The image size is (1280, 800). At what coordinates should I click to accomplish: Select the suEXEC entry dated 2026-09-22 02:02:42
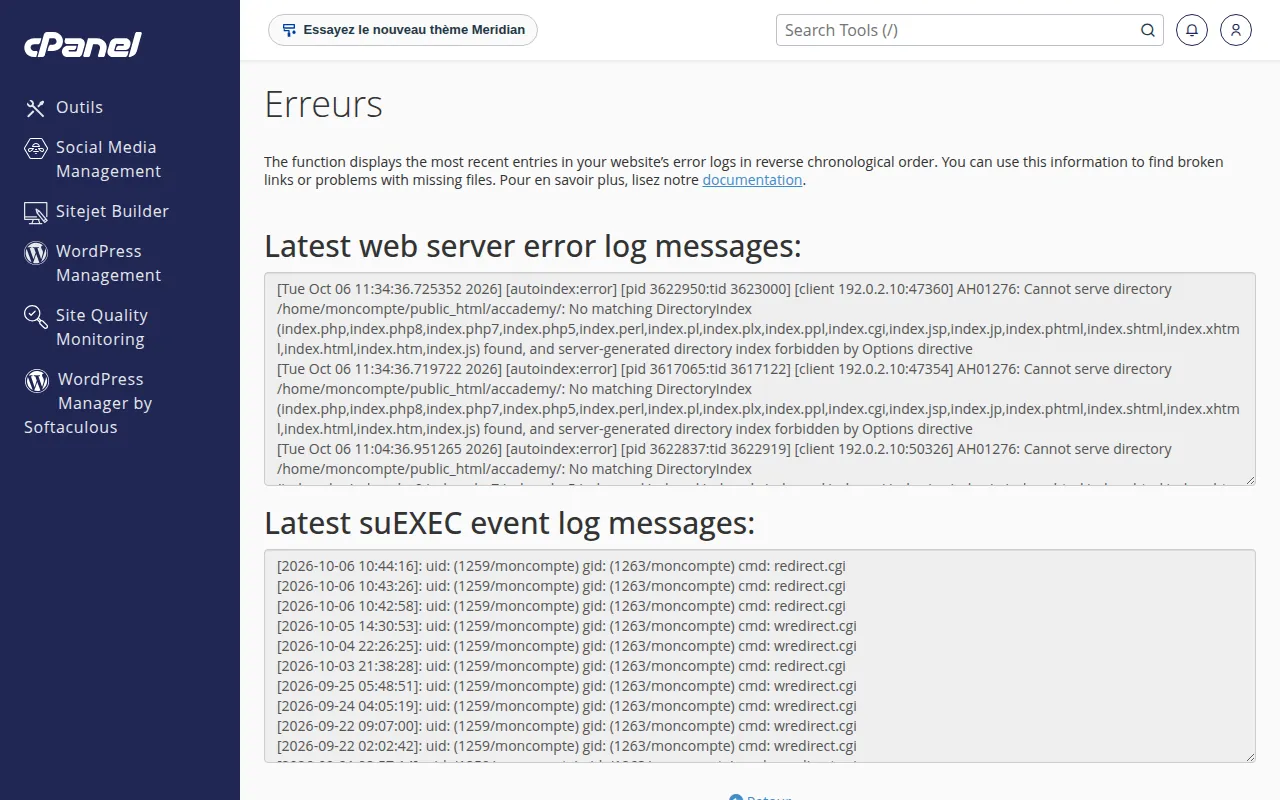click(x=567, y=746)
